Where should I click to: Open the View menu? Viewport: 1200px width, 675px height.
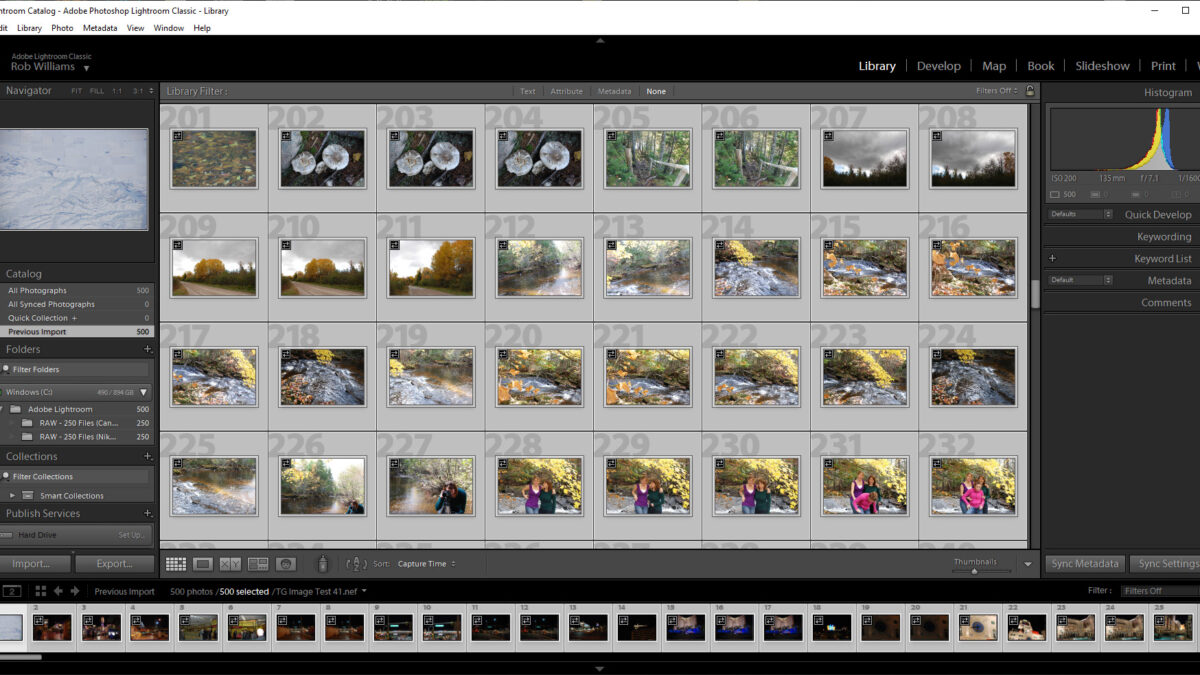[x=135, y=28]
